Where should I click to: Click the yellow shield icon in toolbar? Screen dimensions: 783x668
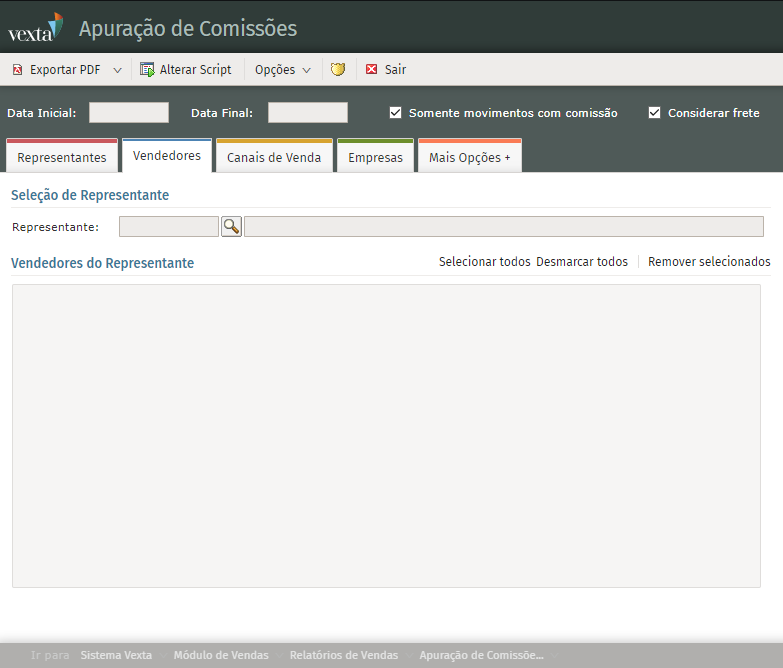(338, 70)
